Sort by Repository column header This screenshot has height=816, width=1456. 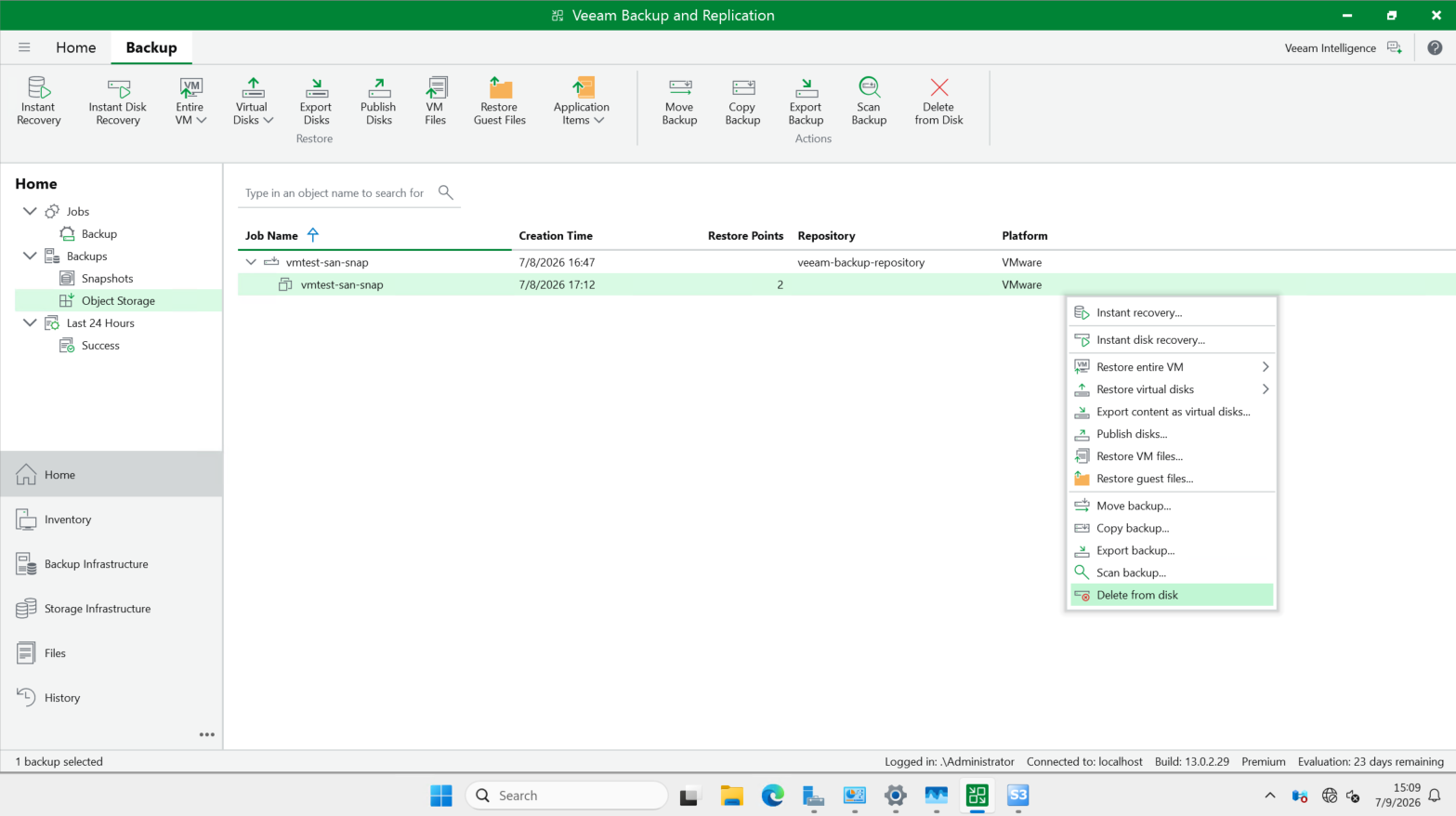pyautogui.click(x=826, y=236)
